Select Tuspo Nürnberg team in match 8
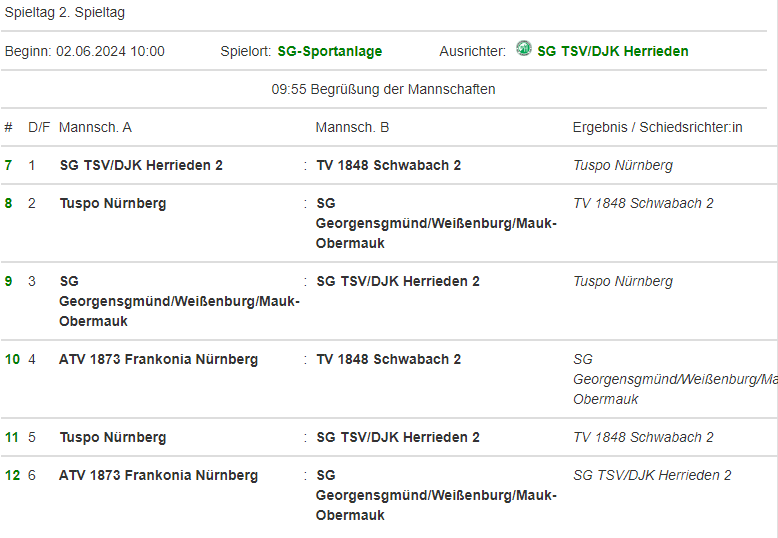Screen dimensions: 778x538 [x=113, y=203]
